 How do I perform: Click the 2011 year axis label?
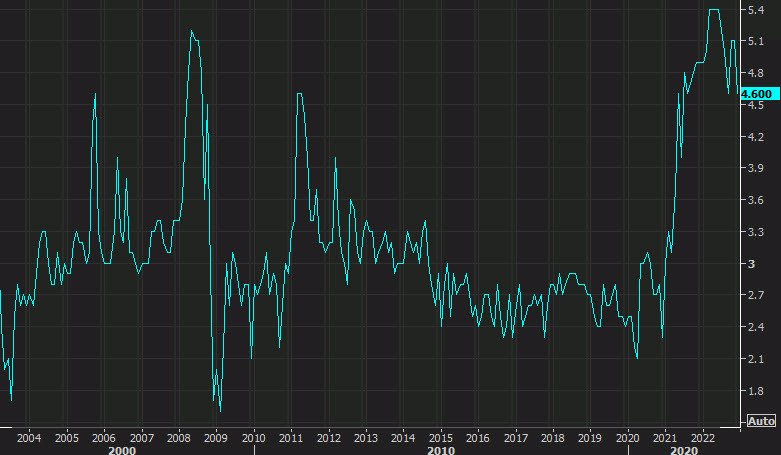291,438
